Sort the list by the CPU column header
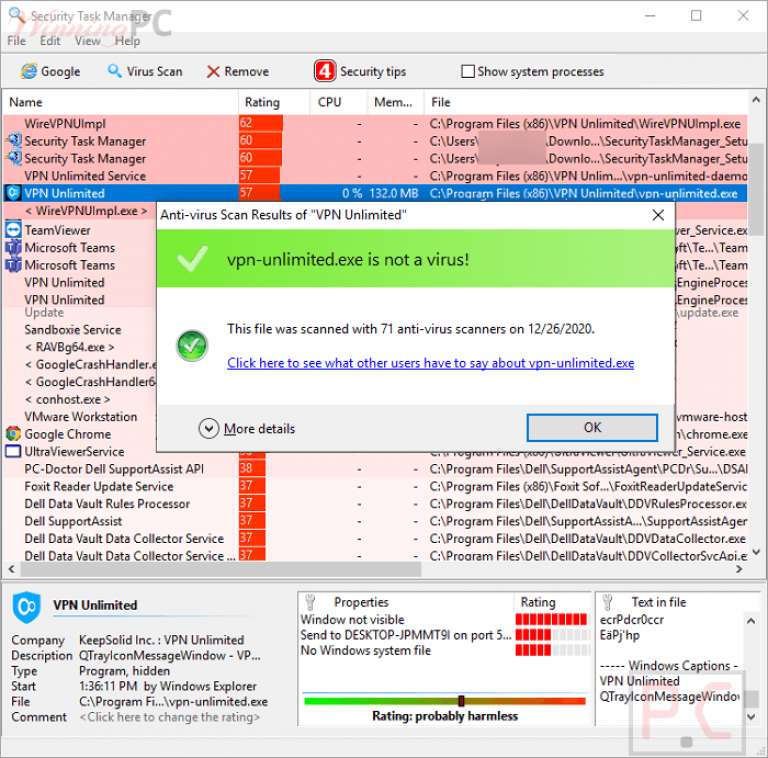This screenshot has height=758, width=768. click(x=339, y=102)
